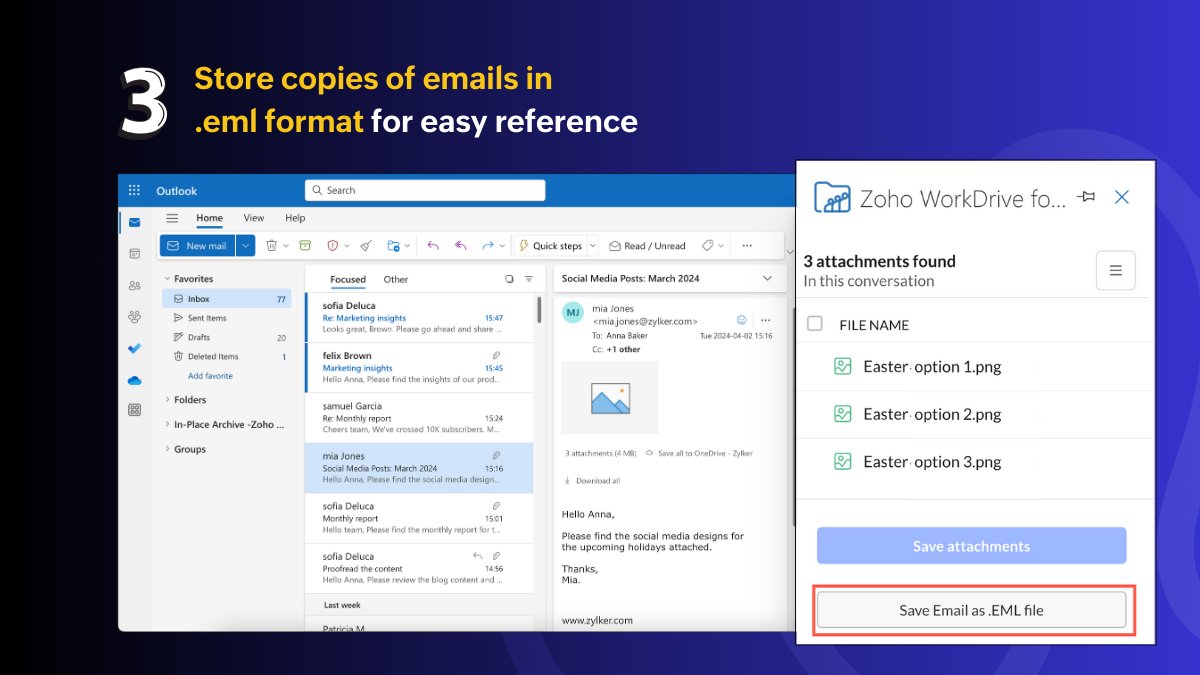Expand In-Place Archive section
This screenshot has height=675, width=1200.
pos(167,424)
